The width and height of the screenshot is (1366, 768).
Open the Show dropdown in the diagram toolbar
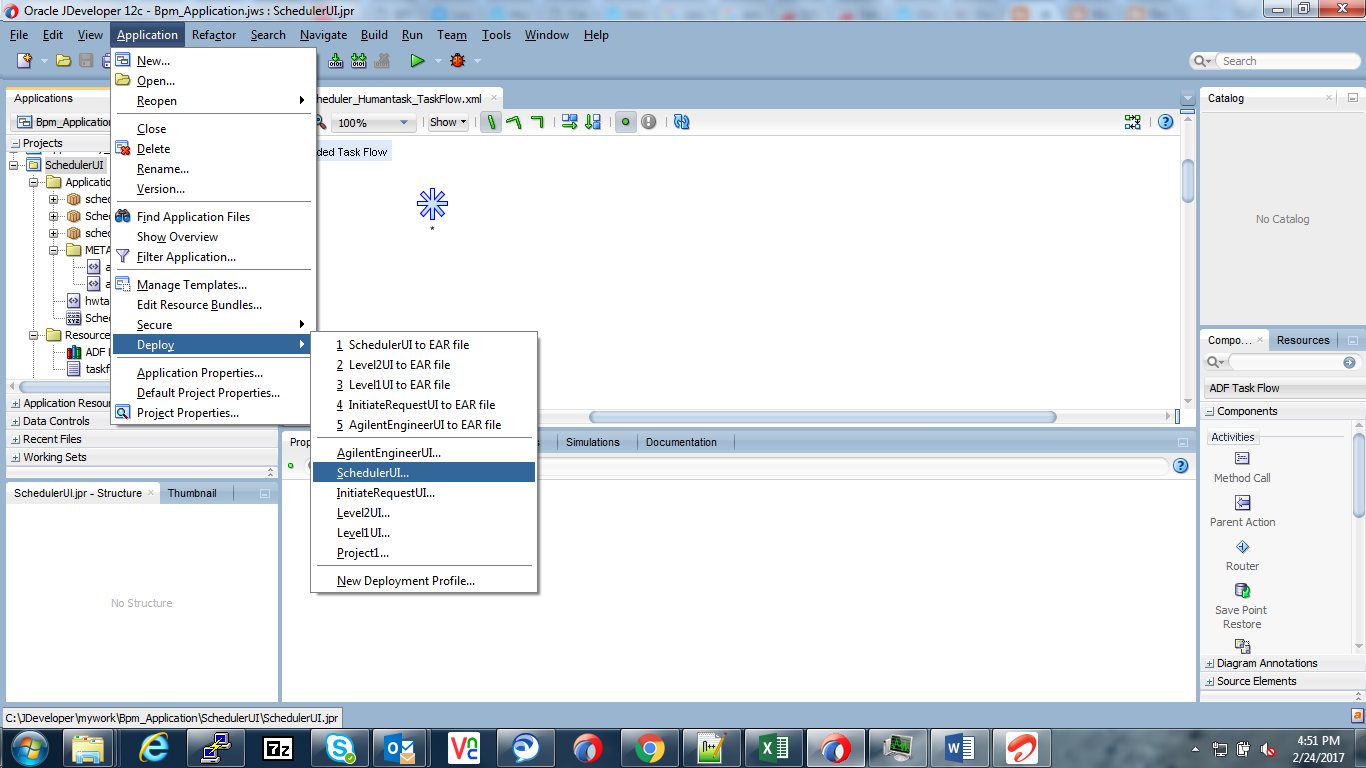447,122
